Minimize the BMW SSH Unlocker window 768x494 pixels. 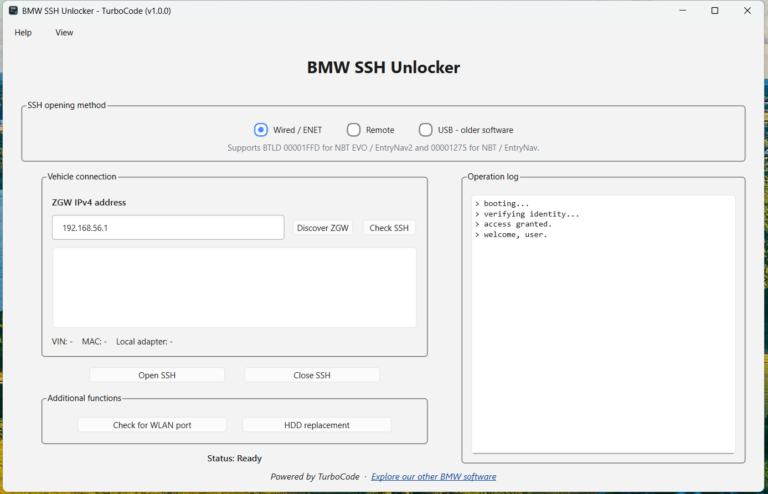pos(682,10)
